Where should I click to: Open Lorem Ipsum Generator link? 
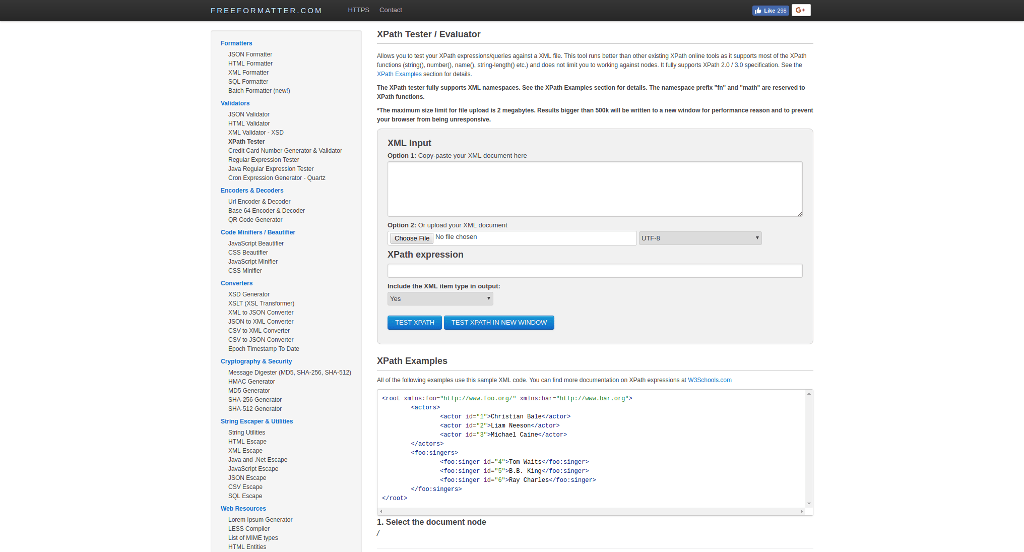(x=261, y=521)
